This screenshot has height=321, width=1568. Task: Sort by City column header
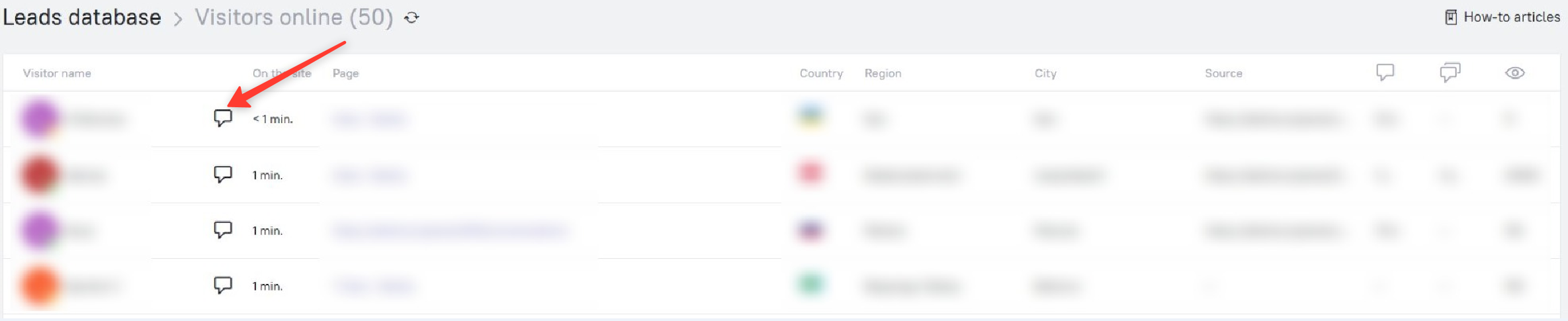(x=1045, y=73)
